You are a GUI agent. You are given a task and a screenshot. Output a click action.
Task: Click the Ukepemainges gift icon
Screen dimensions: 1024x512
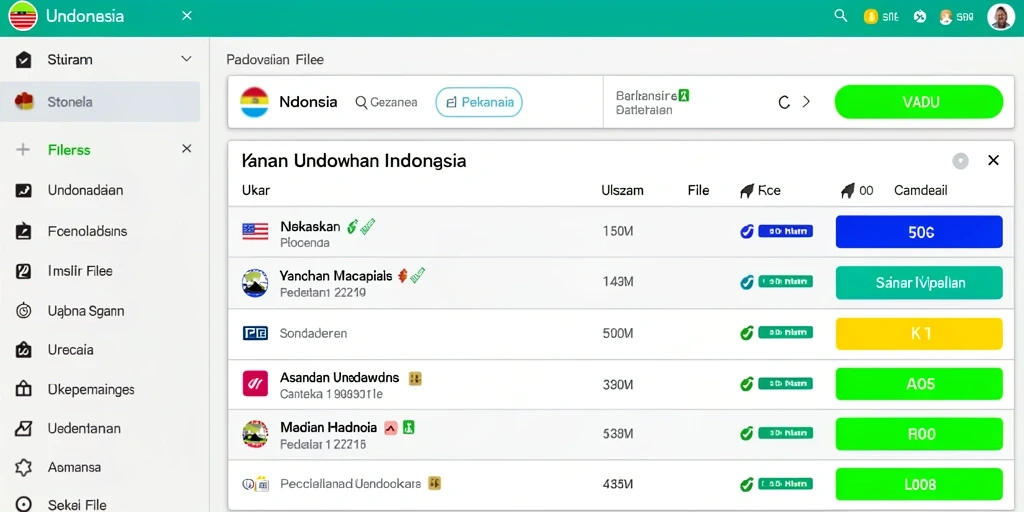tap(24, 389)
